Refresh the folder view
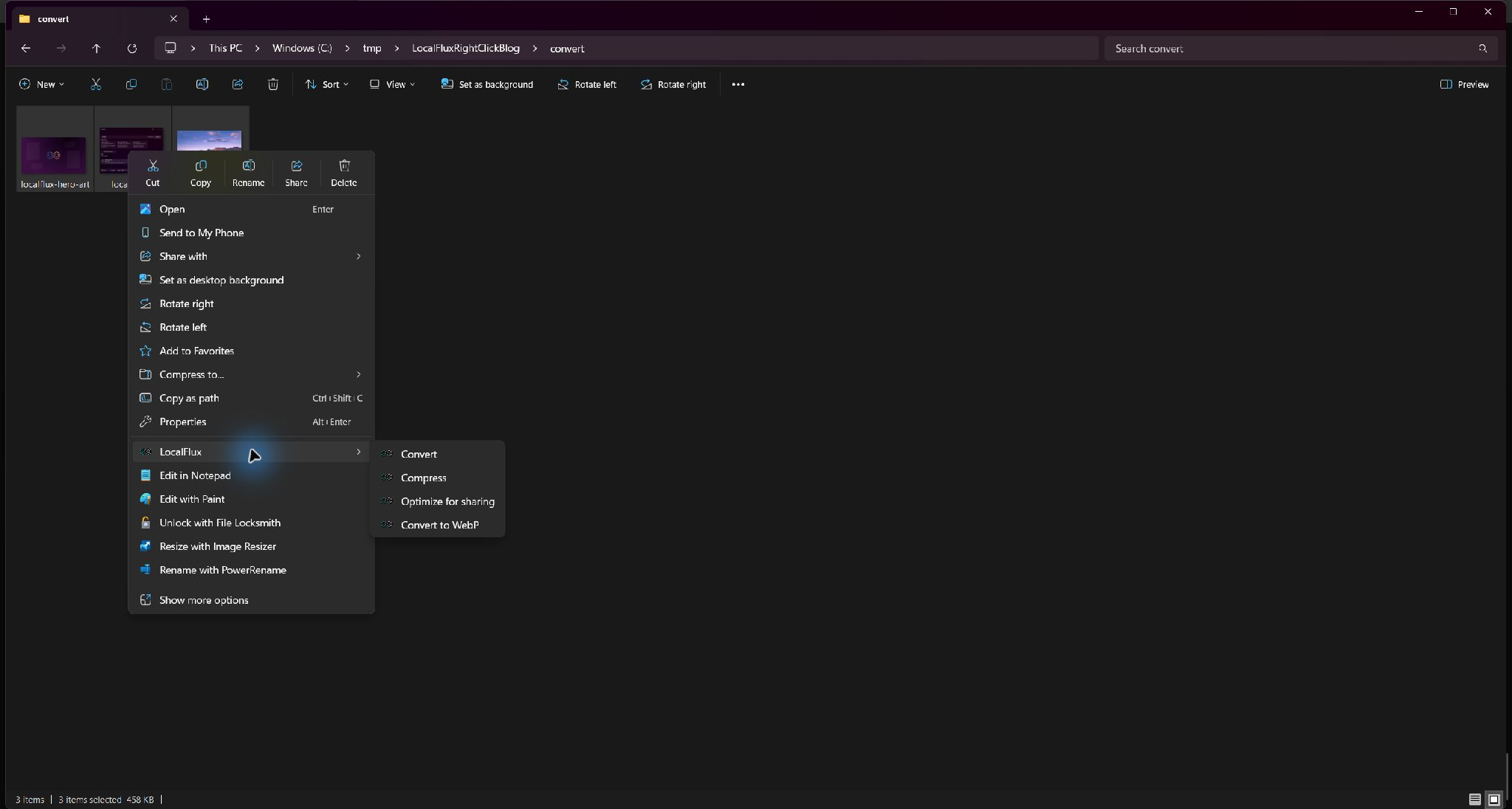 (x=132, y=48)
